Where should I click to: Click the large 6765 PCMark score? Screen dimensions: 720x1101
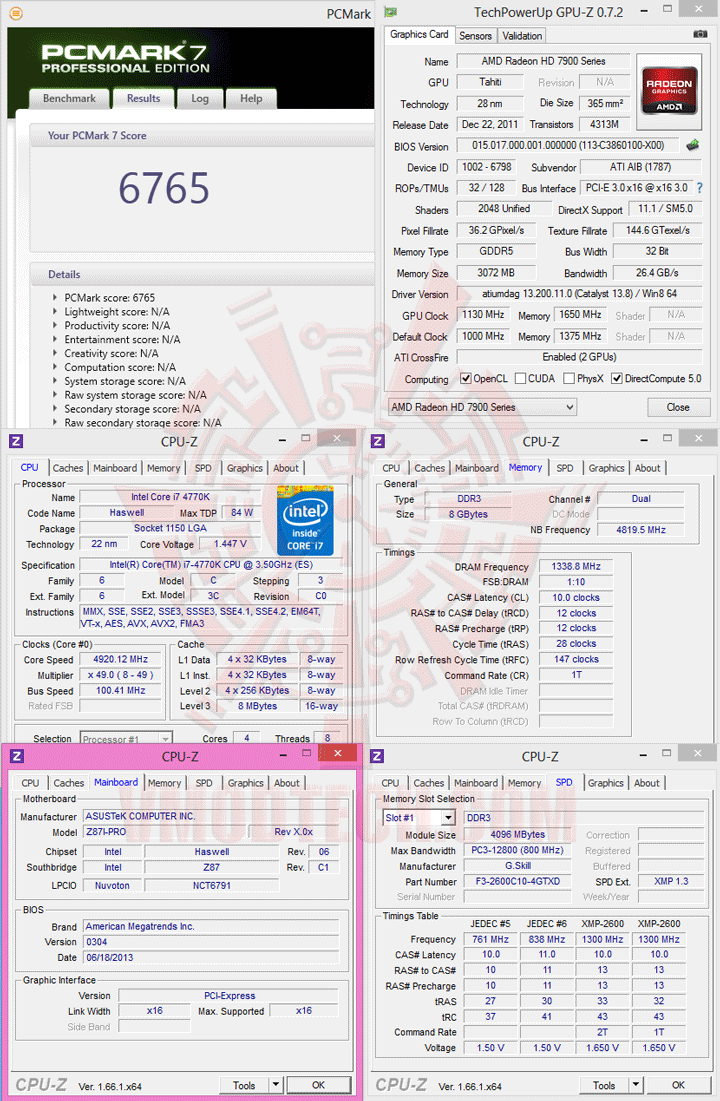[x=164, y=188]
